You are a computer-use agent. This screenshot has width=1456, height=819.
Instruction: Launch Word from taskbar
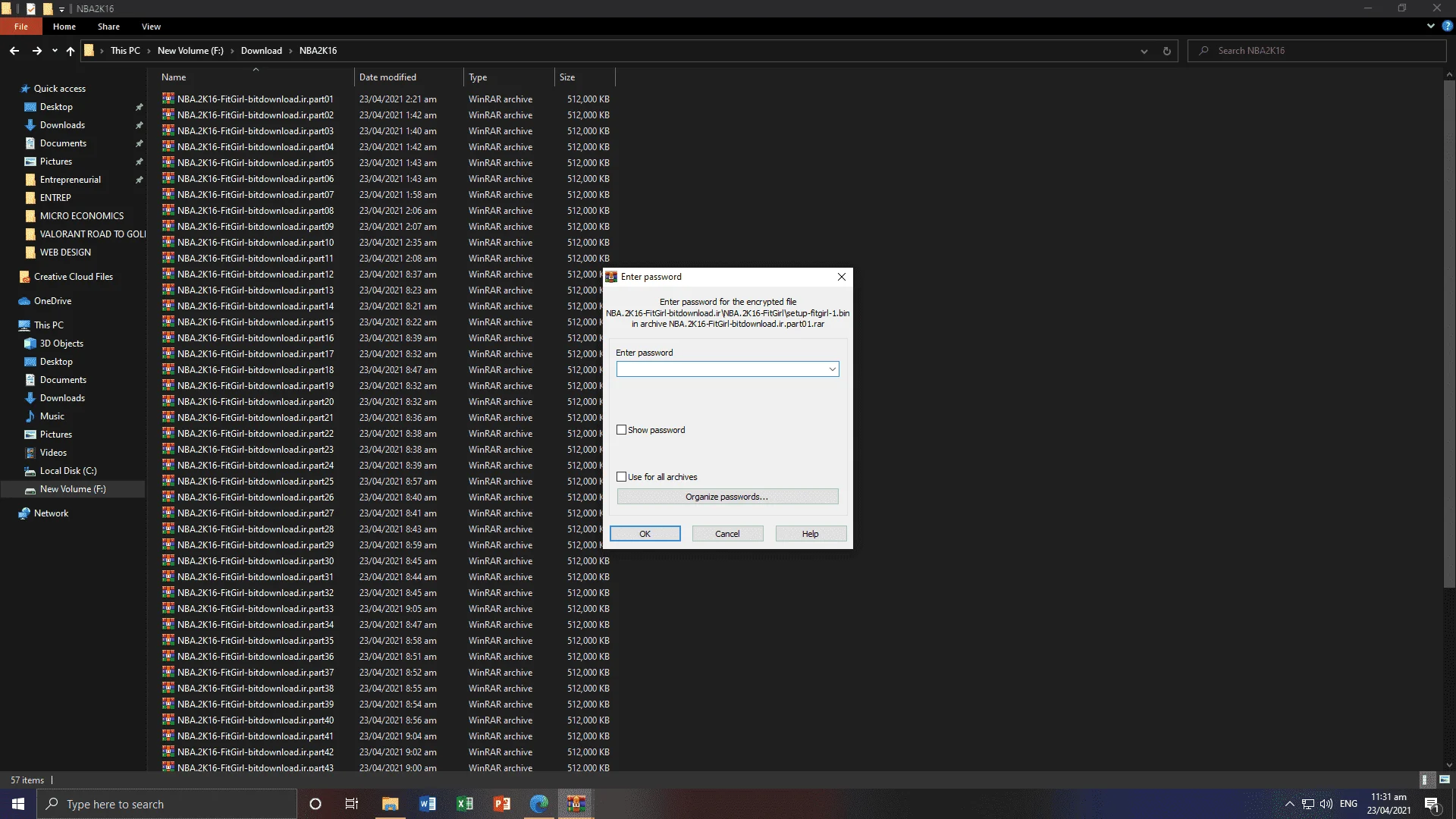coord(427,804)
